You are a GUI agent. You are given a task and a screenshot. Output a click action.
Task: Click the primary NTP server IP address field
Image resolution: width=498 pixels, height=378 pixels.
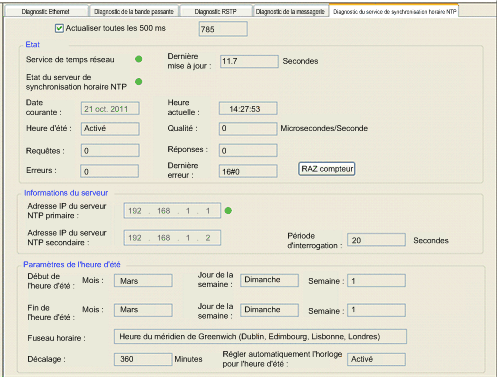click(172, 211)
